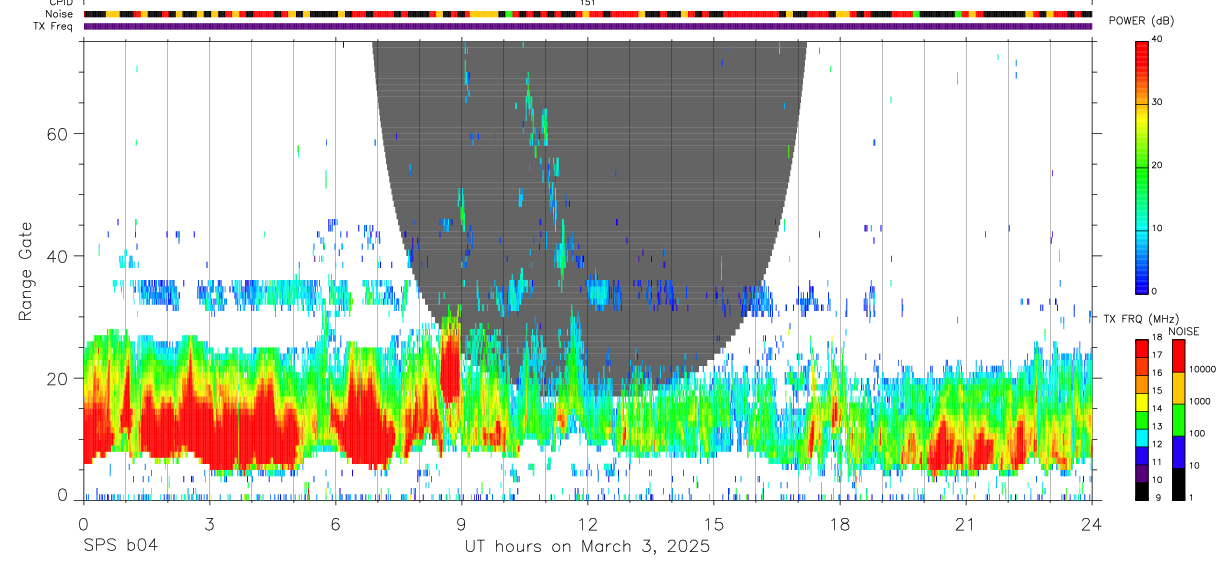Pick the black segment of TX FRQ bar

point(1142,491)
